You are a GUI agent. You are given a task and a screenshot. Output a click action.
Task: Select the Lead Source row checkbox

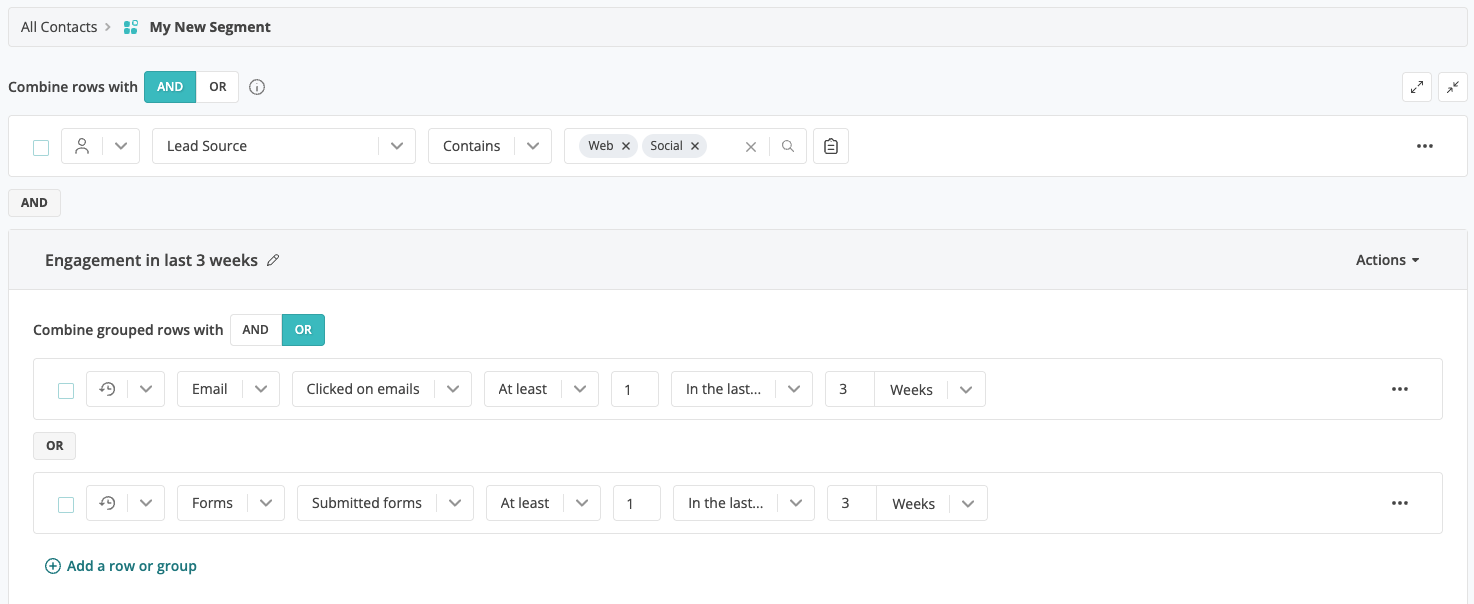(x=41, y=146)
